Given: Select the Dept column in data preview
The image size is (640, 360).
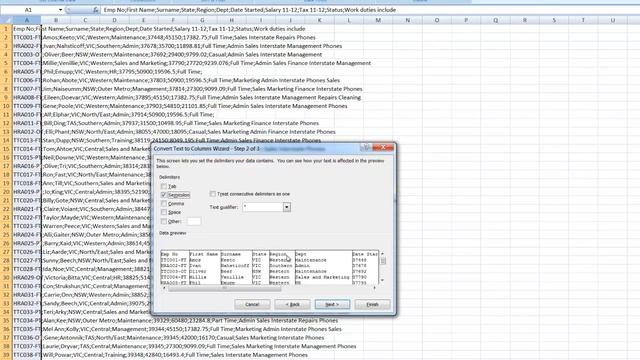Looking at the screenshot, I should click(x=323, y=267).
